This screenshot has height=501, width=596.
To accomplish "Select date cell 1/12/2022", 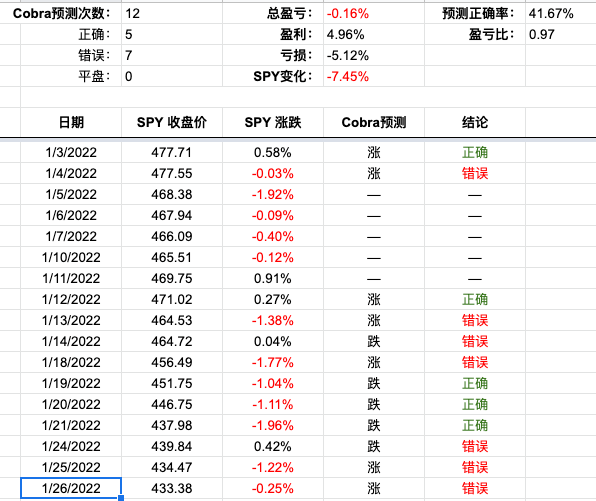I will [71, 299].
